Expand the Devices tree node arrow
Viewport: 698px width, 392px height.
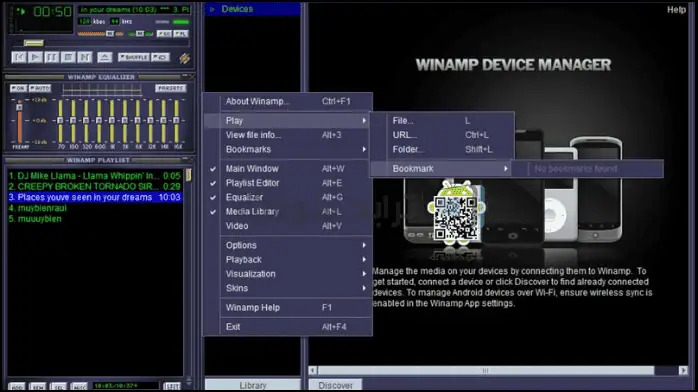tap(212, 9)
